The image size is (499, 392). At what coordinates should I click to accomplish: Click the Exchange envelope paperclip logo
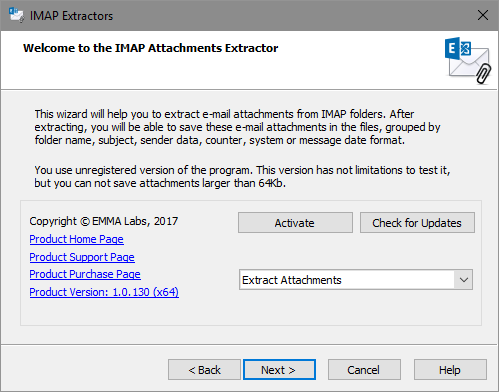[468, 60]
